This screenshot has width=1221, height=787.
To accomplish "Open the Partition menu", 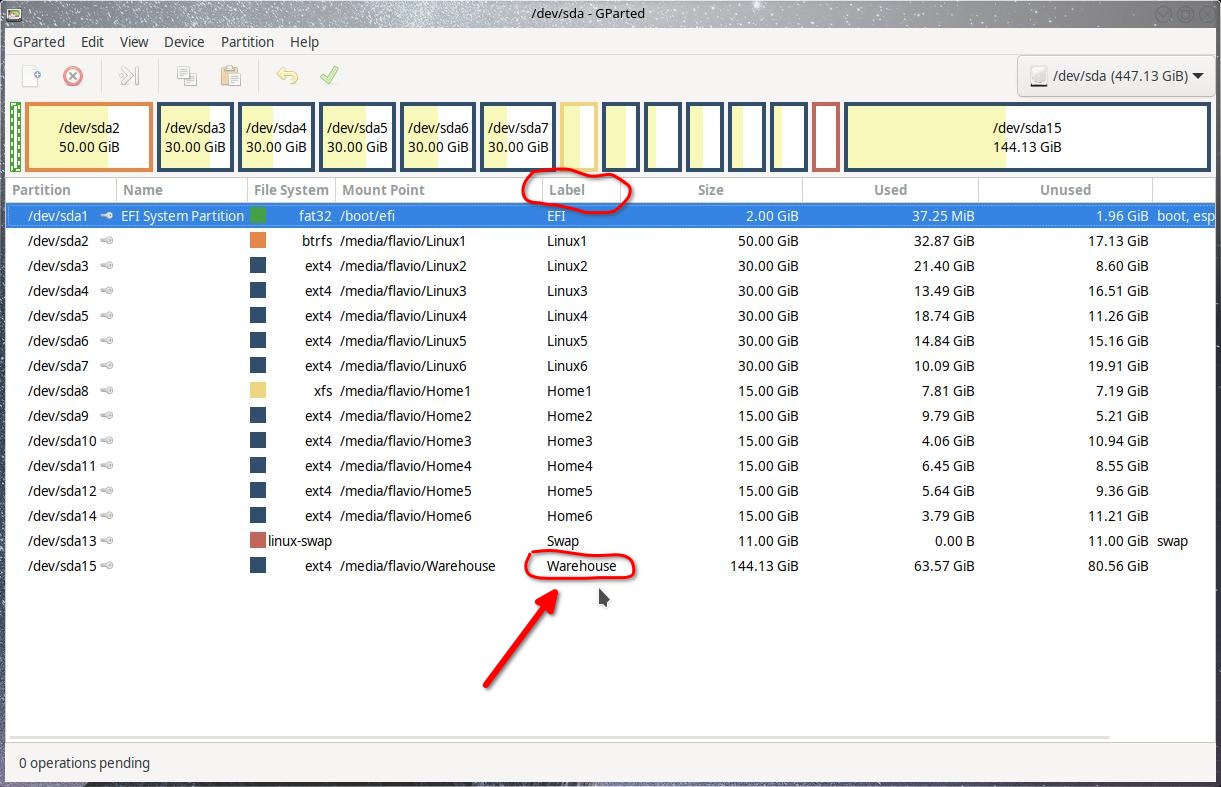I will tap(247, 42).
